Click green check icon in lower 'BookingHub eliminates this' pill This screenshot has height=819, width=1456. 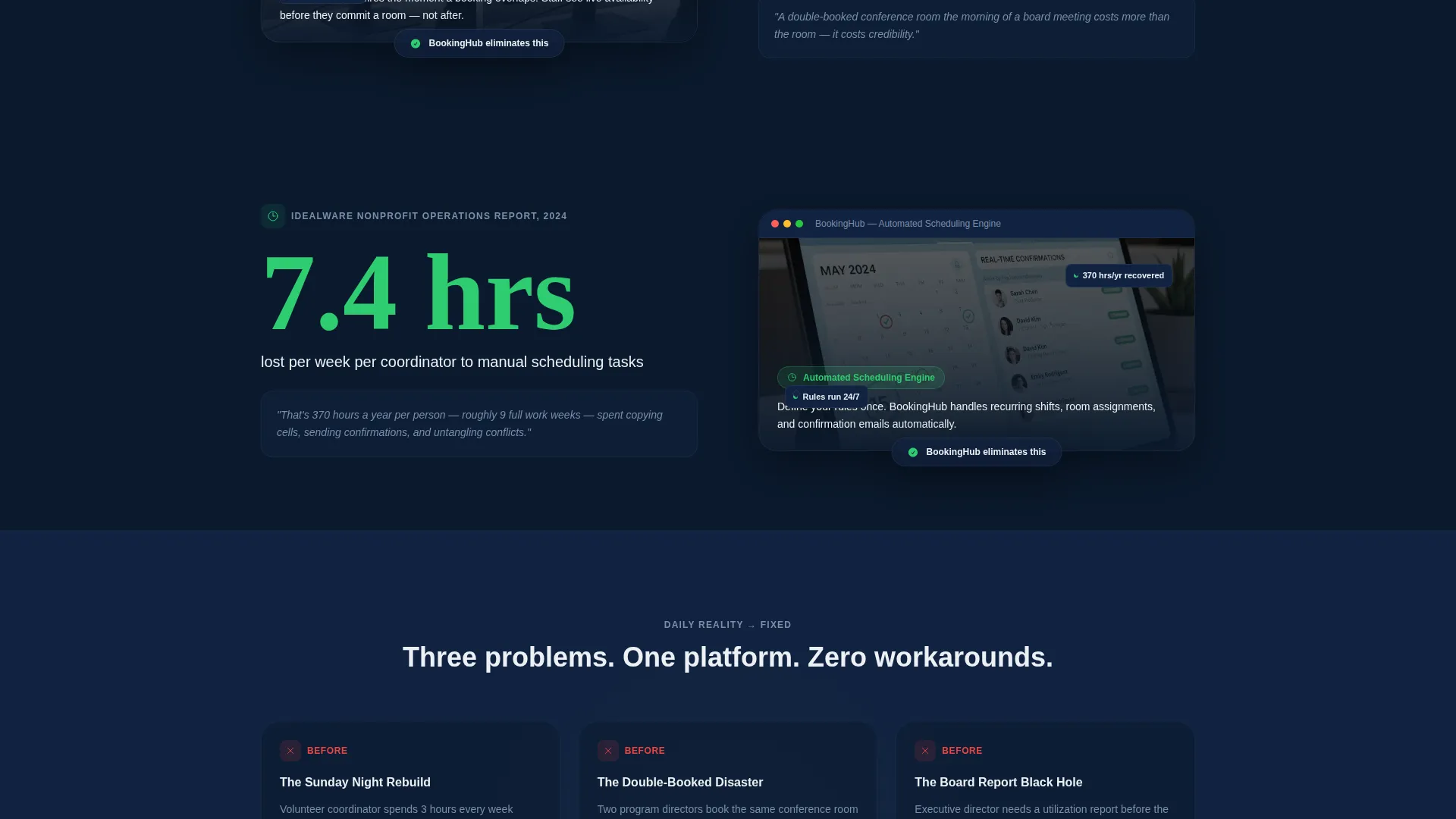[913, 453]
